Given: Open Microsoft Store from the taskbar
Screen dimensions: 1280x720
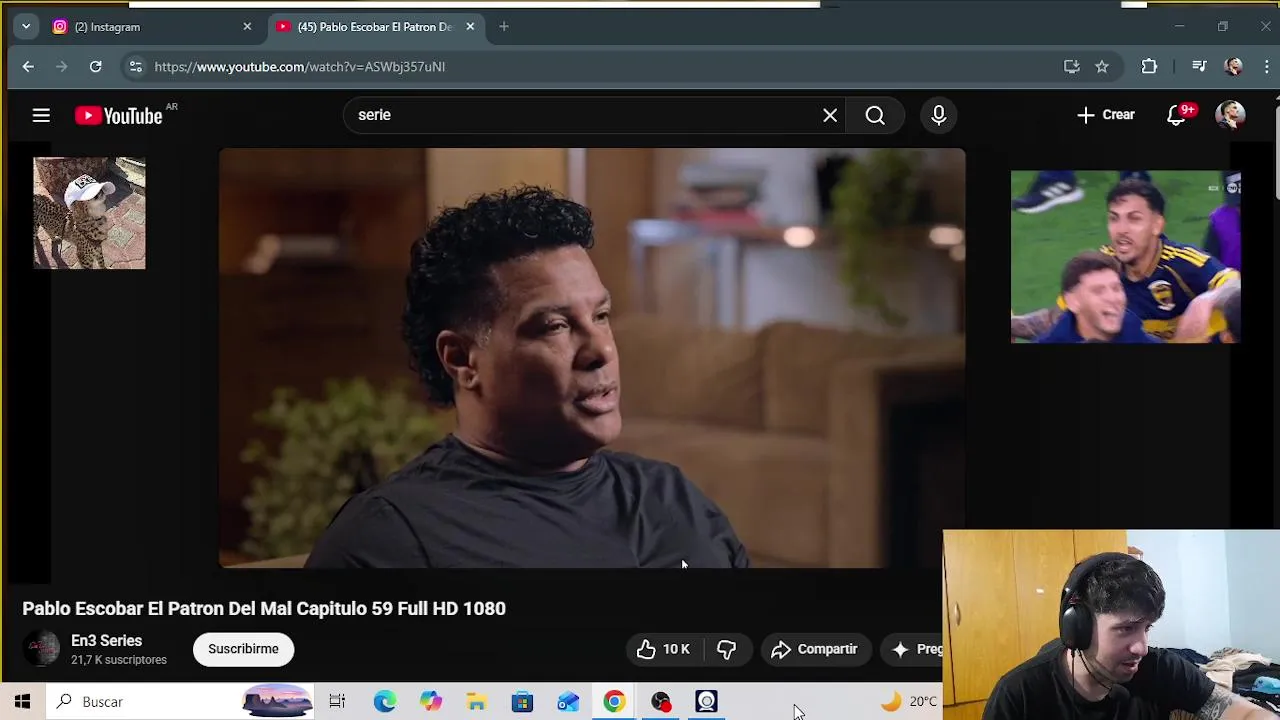Looking at the screenshot, I should [522, 702].
